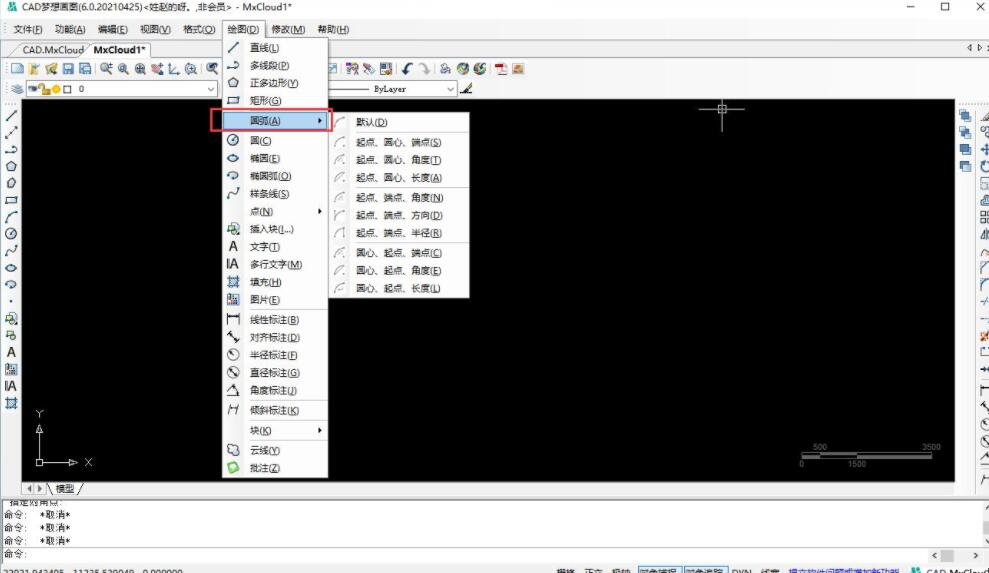Toggle object snap in status bar
The height and width of the screenshot is (573, 989).
[659, 570]
